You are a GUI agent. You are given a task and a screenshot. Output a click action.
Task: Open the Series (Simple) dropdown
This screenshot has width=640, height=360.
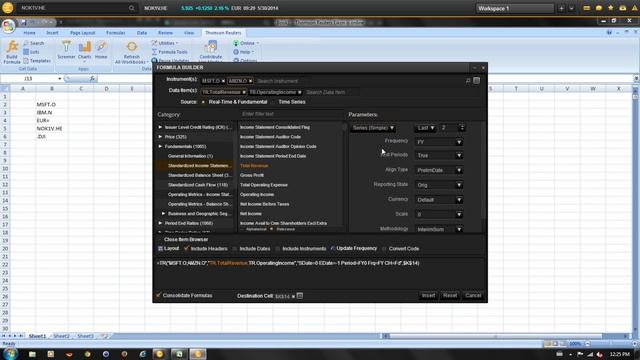coord(373,128)
